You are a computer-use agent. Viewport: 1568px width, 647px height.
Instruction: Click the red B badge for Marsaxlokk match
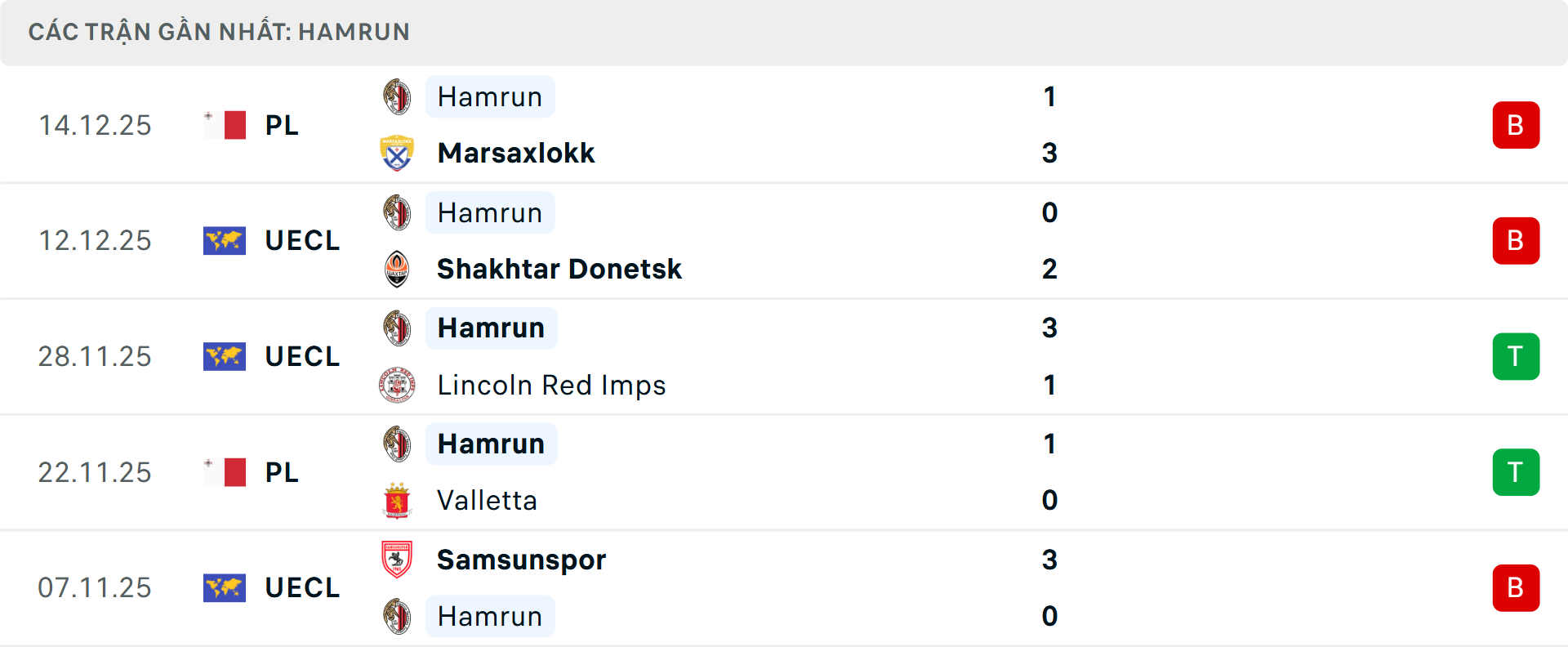pos(1516,125)
